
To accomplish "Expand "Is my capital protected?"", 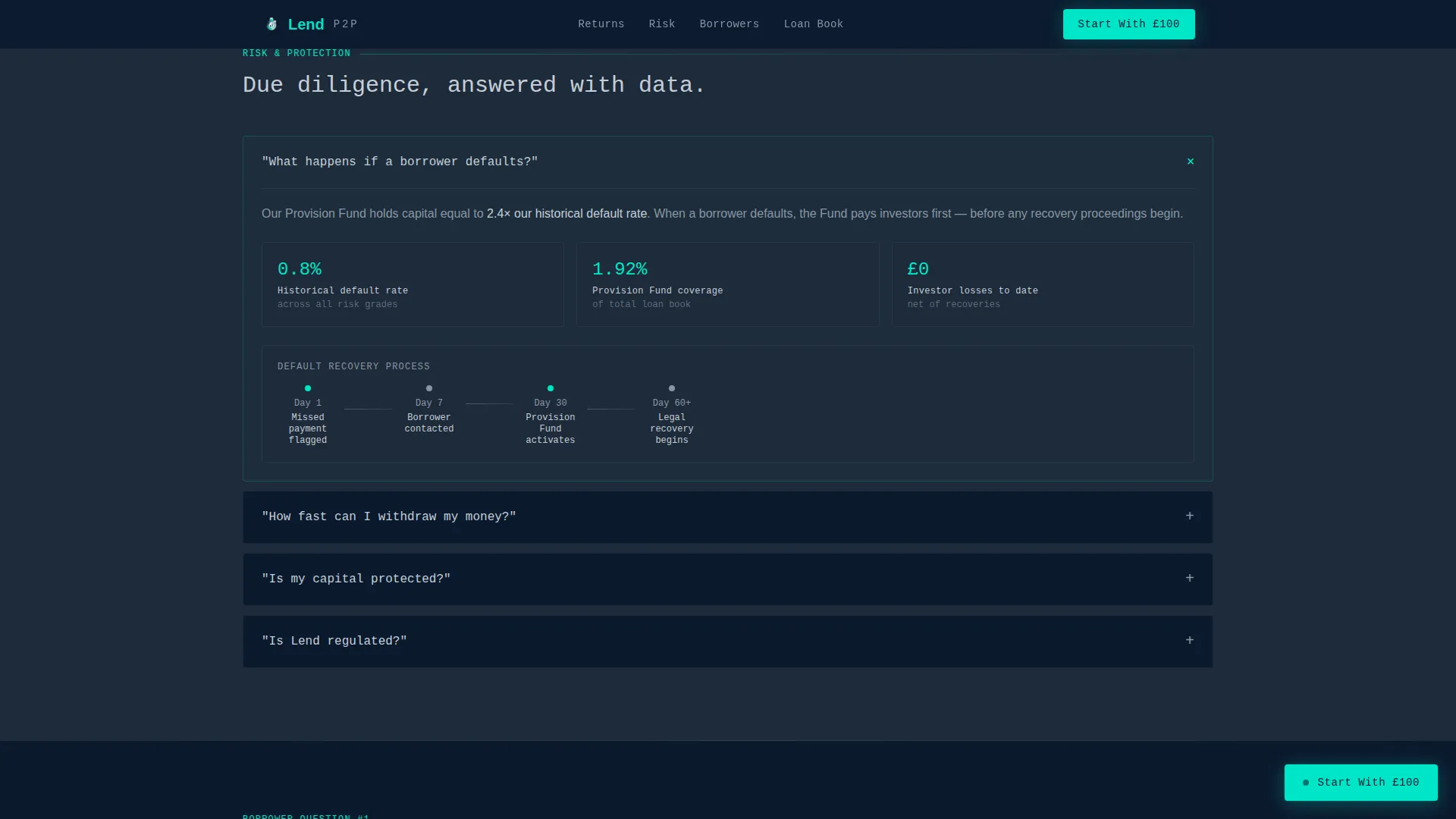I will pyautogui.click(x=727, y=579).
